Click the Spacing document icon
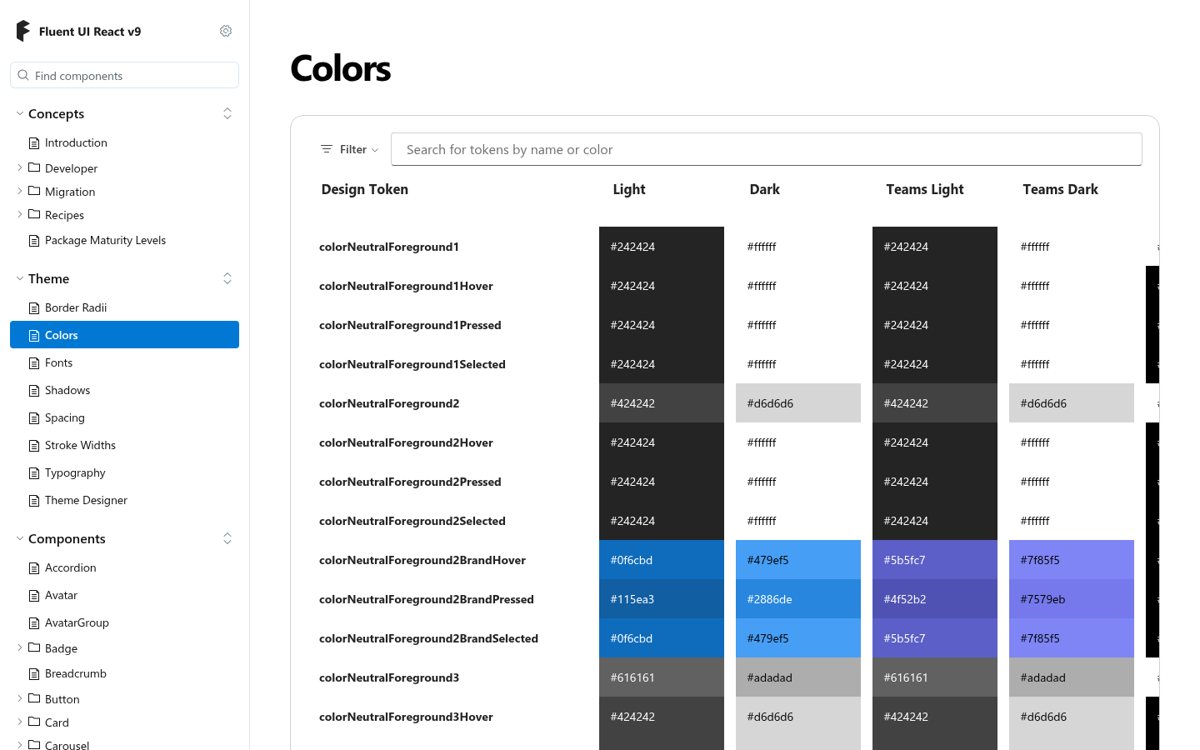 click(34, 418)
